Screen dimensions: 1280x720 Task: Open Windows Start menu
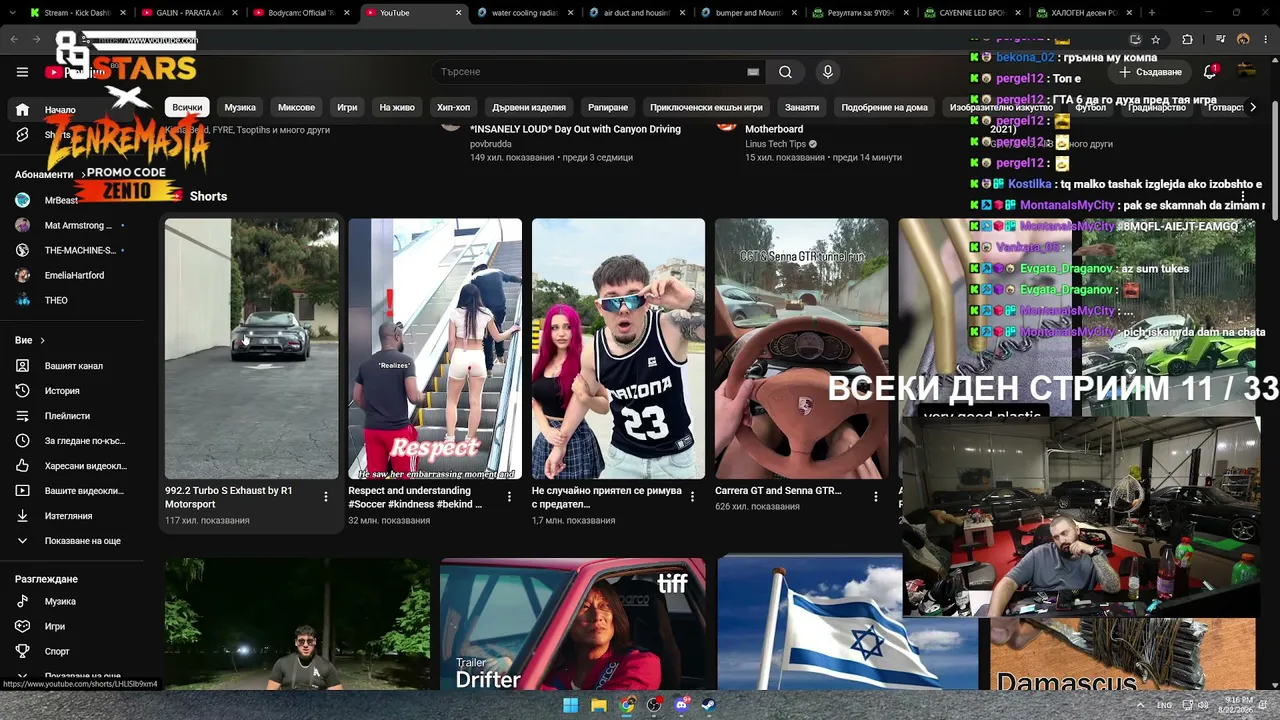pyautogui.click(x=570, y=705)
